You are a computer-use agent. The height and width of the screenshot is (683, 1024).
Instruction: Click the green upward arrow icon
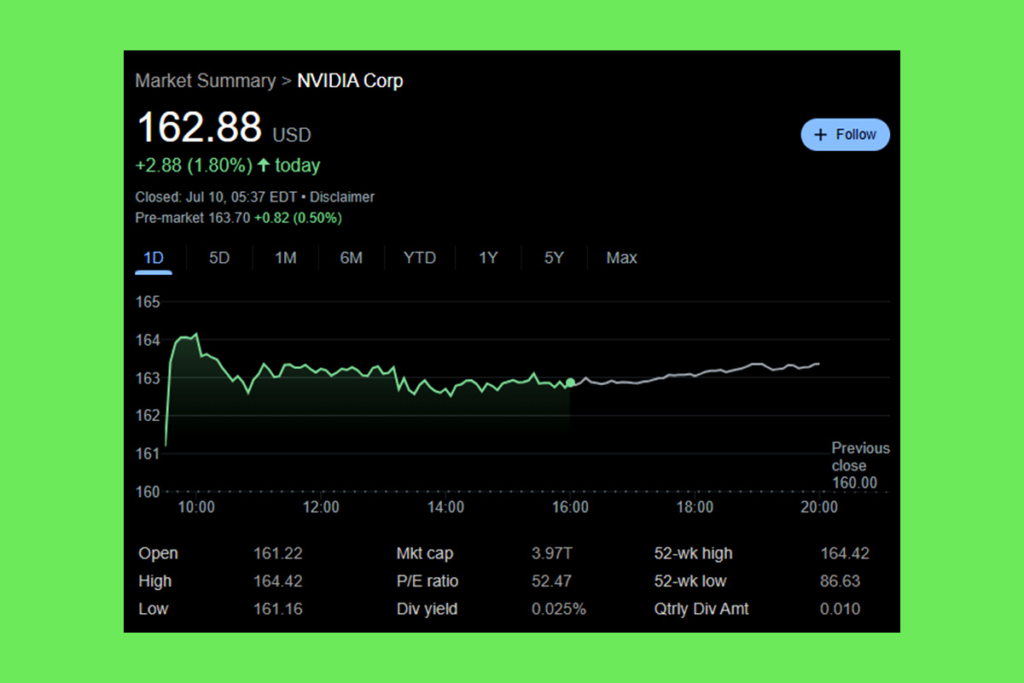tap(264, 165)
